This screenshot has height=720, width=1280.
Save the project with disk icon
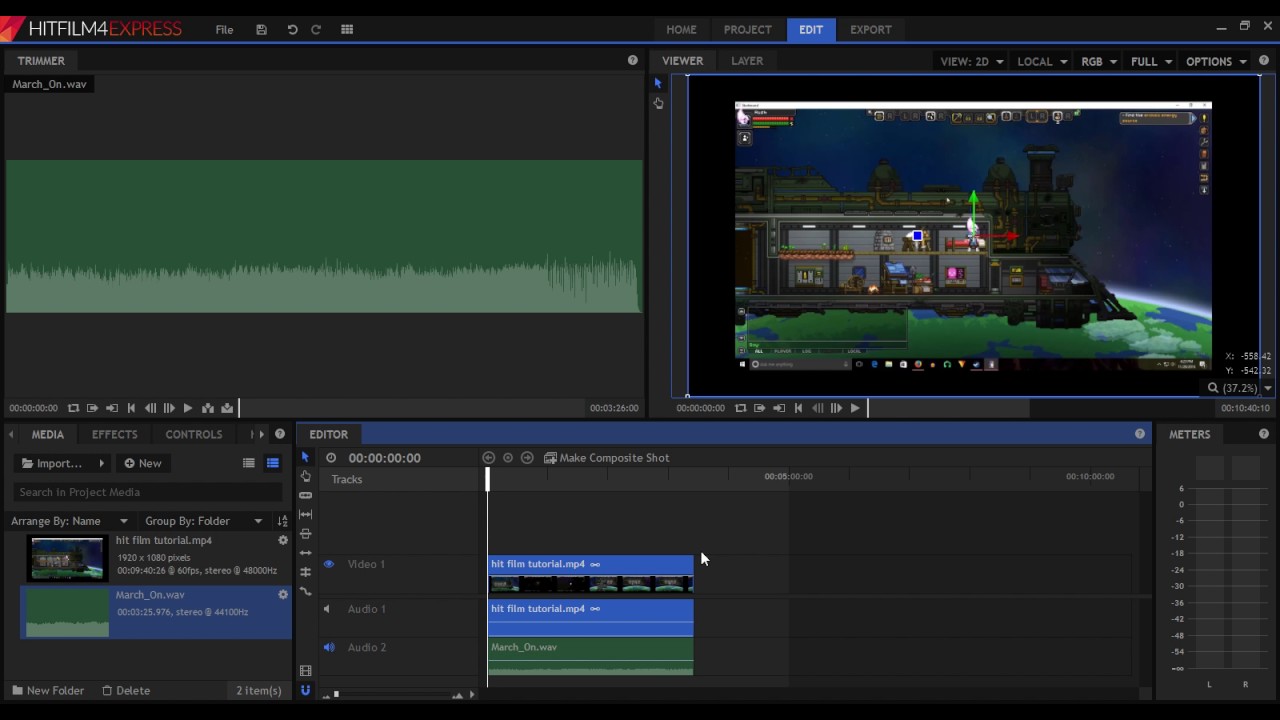pyautogui.click(x=261, y=30)
